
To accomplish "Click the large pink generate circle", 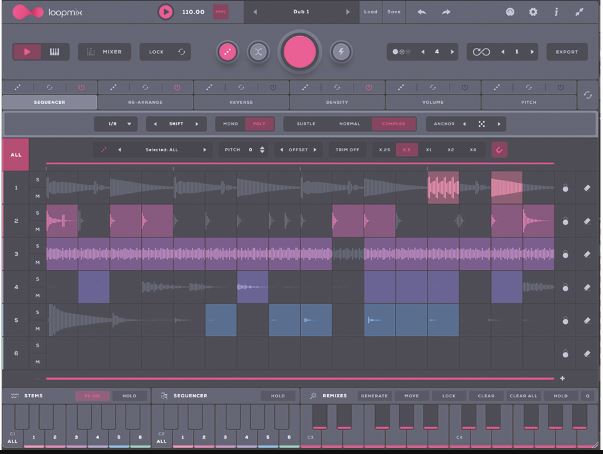I will point(300,52).
